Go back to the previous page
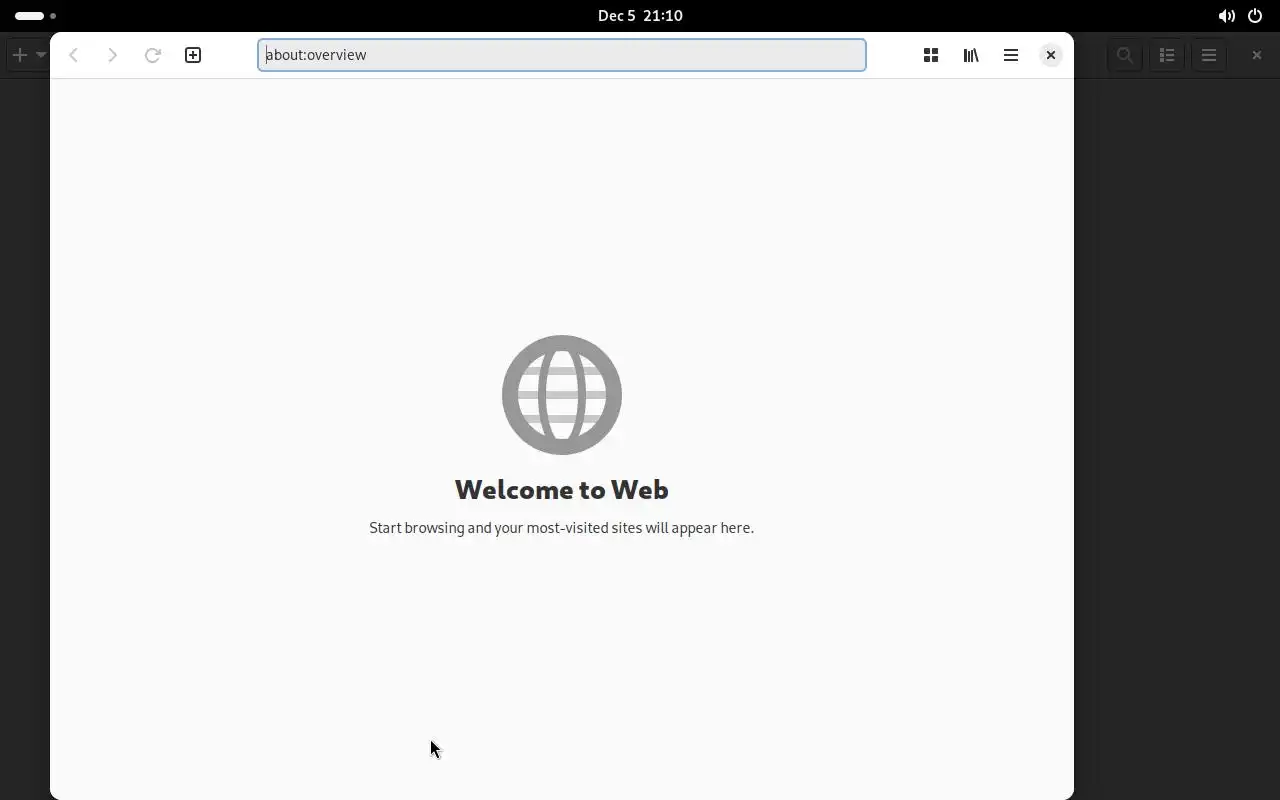Image resolution: width=1280 pixels, height=800 pixels. pyautogui.click(x=73, y=55)
